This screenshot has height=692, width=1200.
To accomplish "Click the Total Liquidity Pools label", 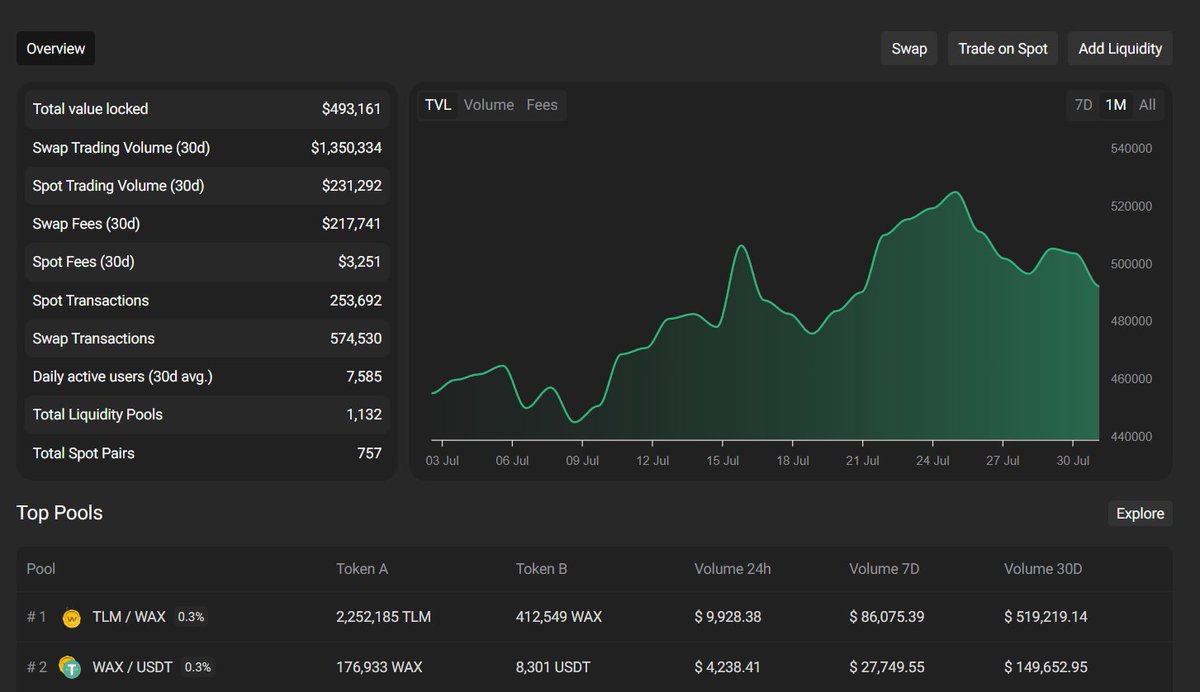I will (x=98, y=415).
